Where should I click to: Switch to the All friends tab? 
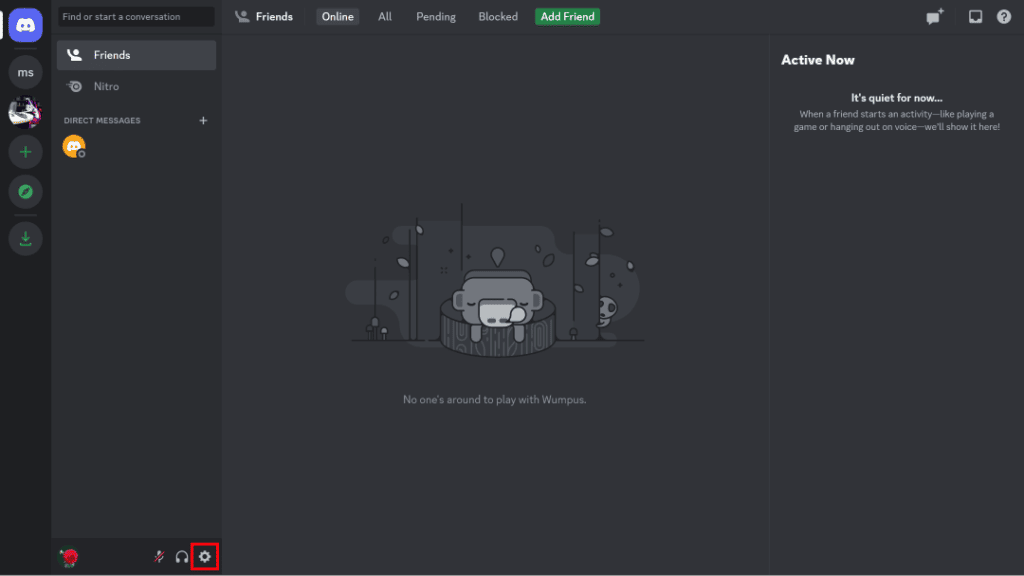click(x=385, y=16)
